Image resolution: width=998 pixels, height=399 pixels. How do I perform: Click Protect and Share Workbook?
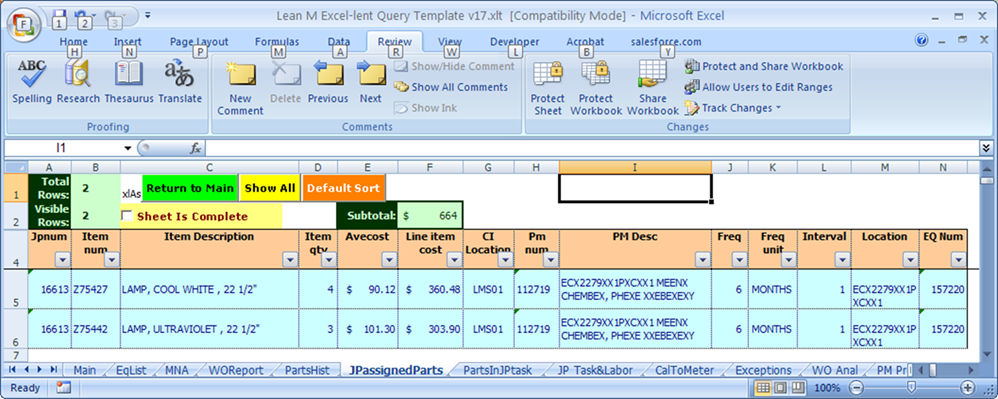pyautogui.click(x=764, y=66)
